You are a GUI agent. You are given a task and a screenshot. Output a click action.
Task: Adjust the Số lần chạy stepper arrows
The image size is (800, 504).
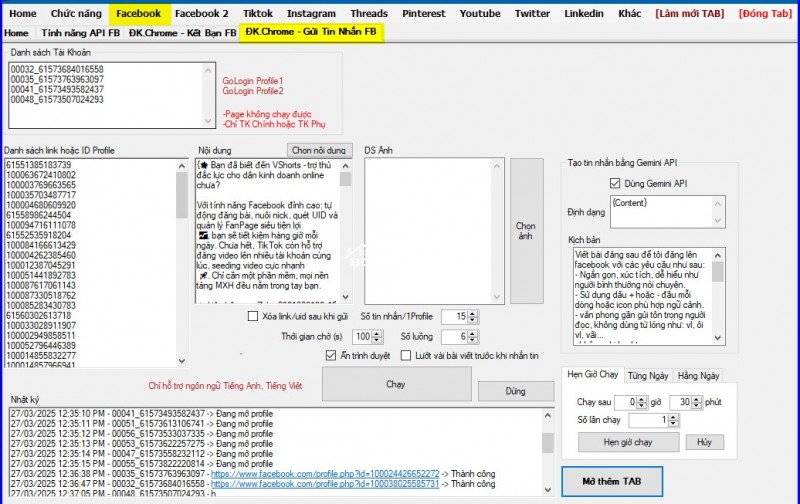[673, 420]
